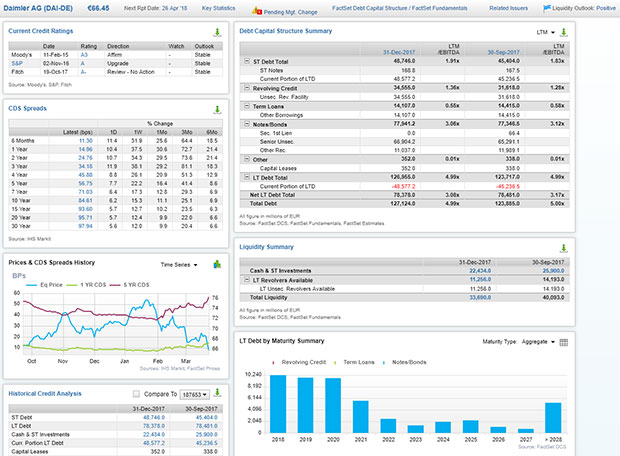This screenshot has width=620, height=456.
Task: Click the 2 Year CDS latest value 24.76
Action: [85, 158]
